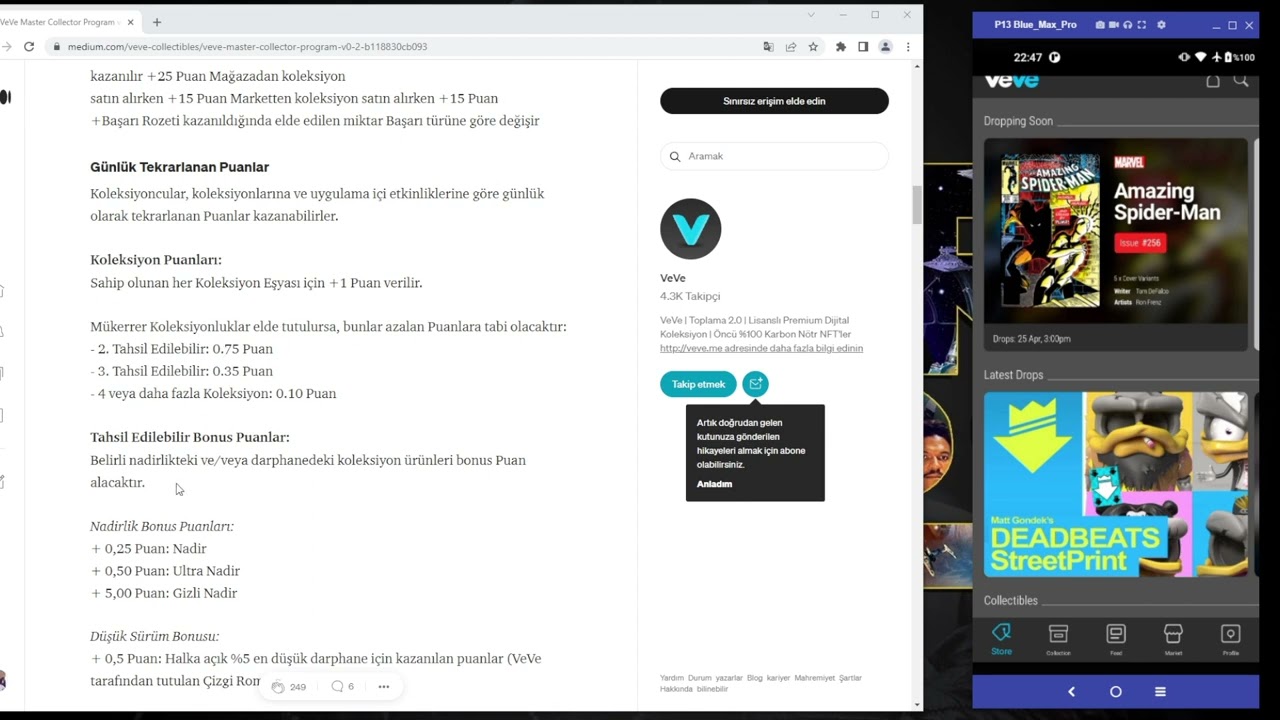The image size is (1280, 720).
Task: Open VeVe search with the magnifier icon
Action: [x=1241, y=81]
